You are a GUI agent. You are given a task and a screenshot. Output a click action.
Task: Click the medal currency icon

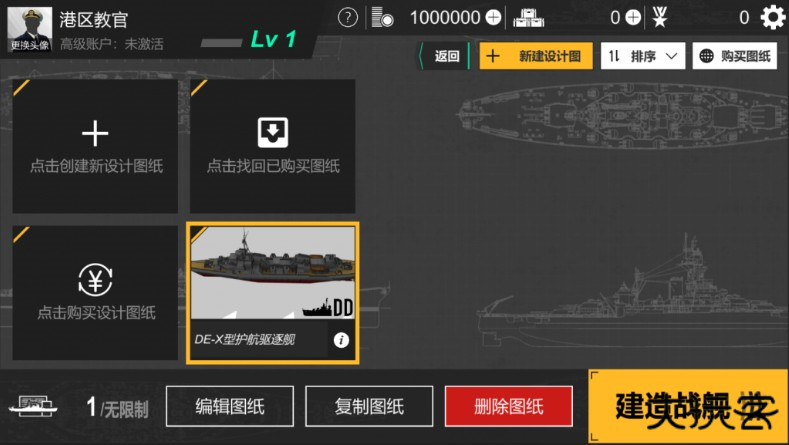(x=659, y=18)
